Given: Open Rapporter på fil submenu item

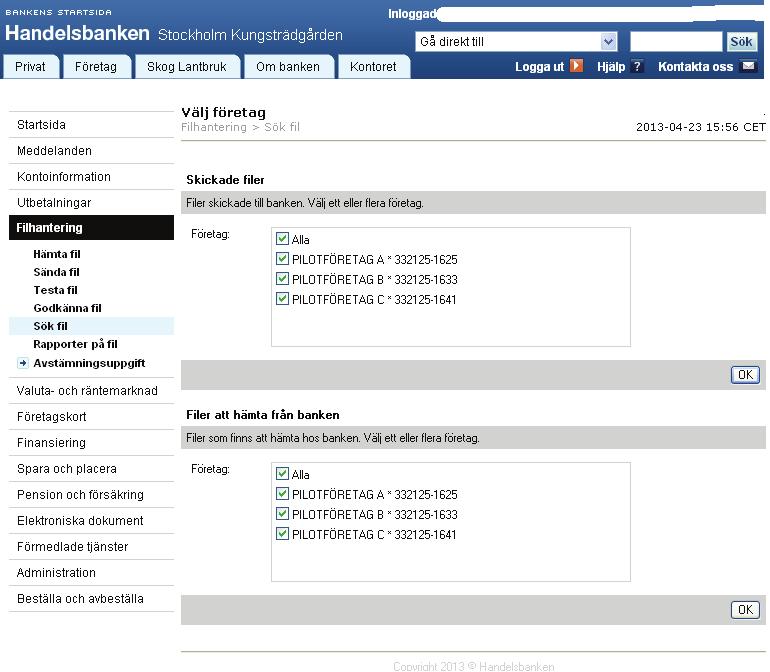Looking at the screenshot, I should [75, 344].
